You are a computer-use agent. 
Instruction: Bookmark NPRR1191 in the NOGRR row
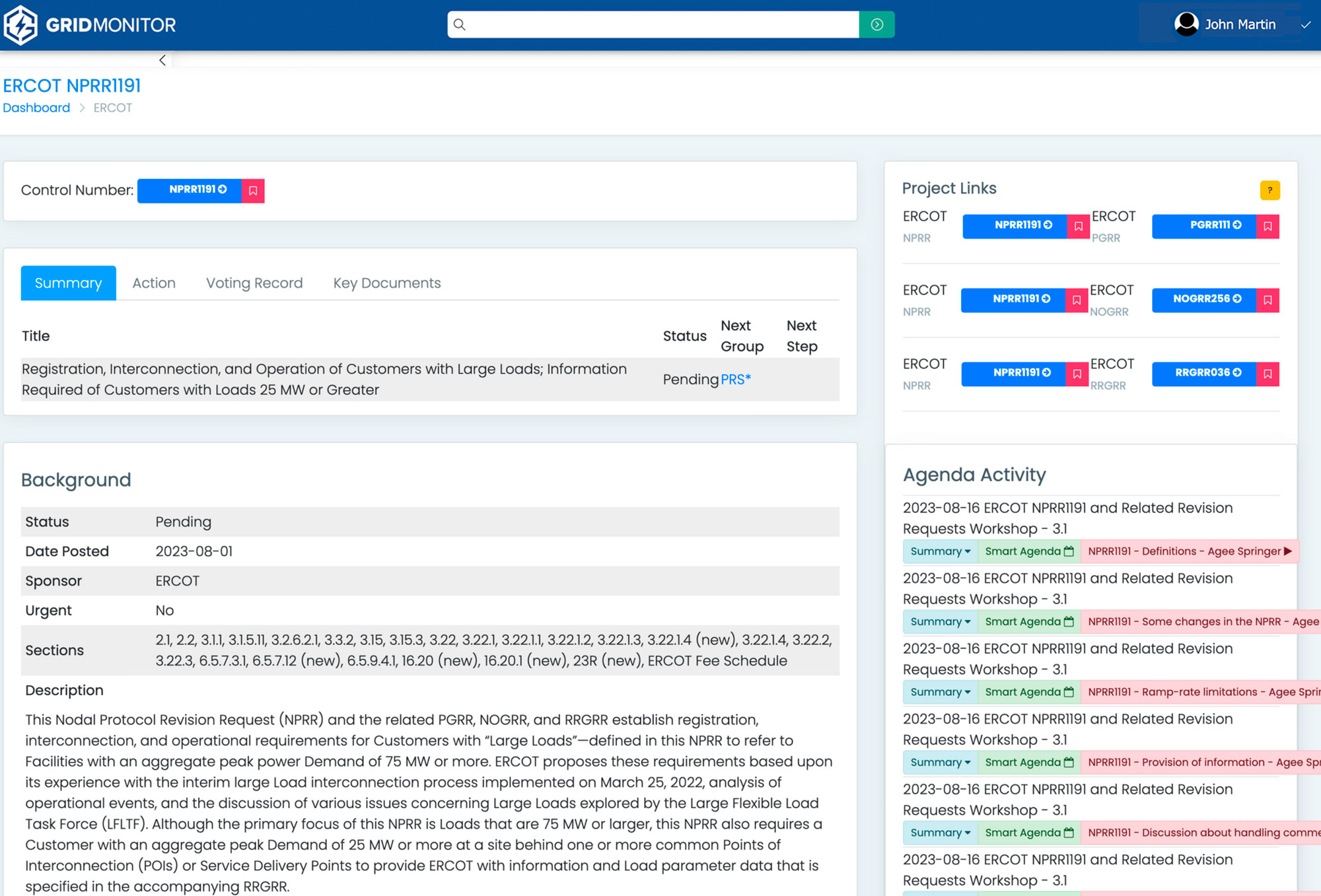point(1077,300)
